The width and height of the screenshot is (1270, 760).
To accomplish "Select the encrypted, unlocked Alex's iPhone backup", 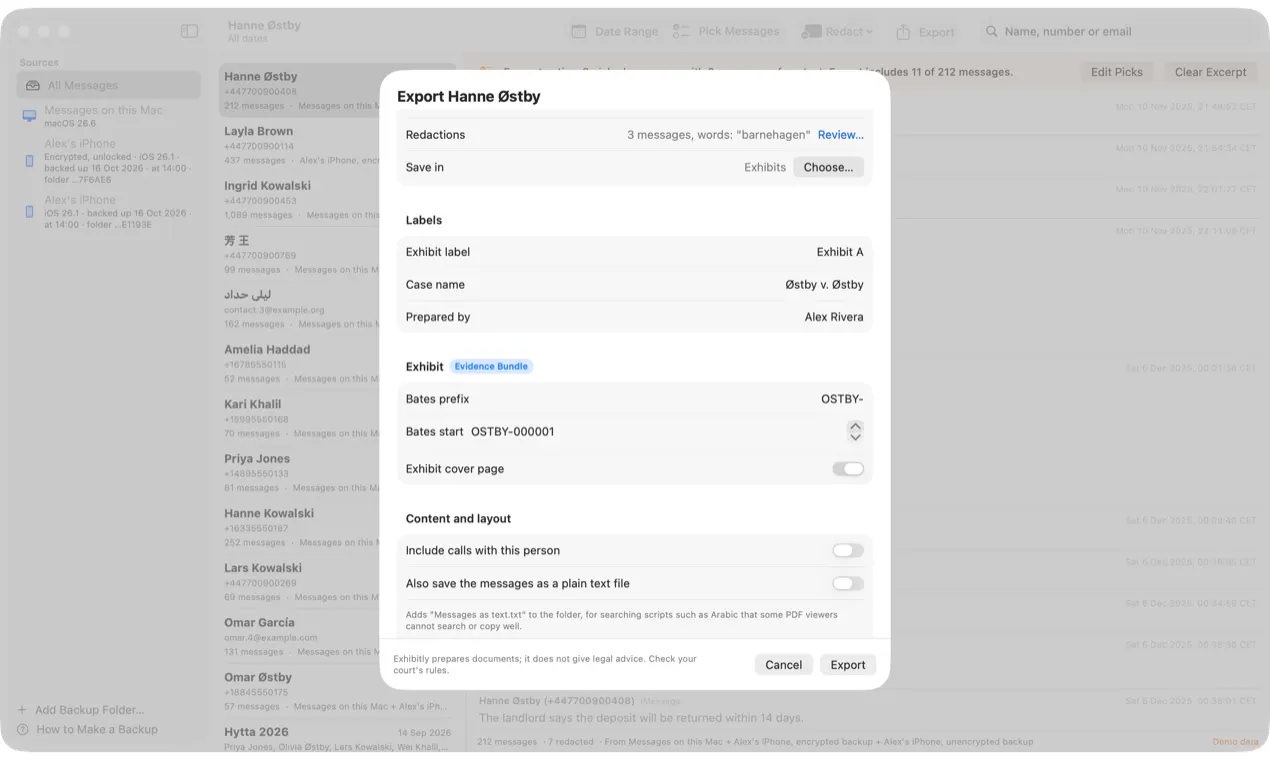I will click(109, 161).
